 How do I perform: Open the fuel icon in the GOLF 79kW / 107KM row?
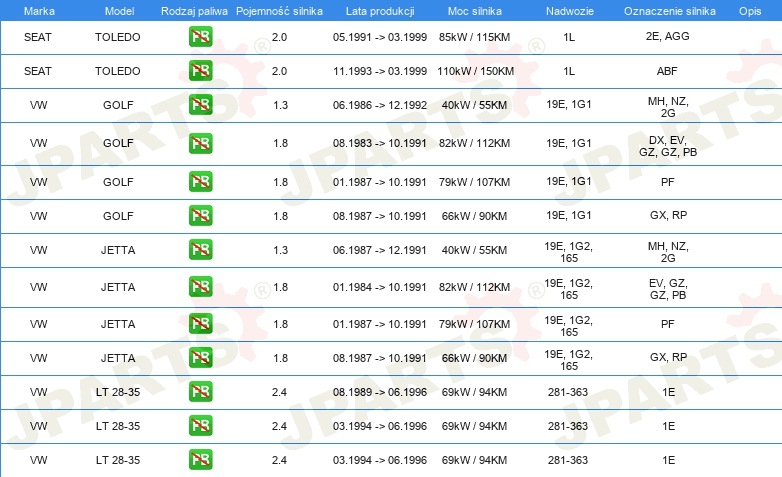click(200, 182)
